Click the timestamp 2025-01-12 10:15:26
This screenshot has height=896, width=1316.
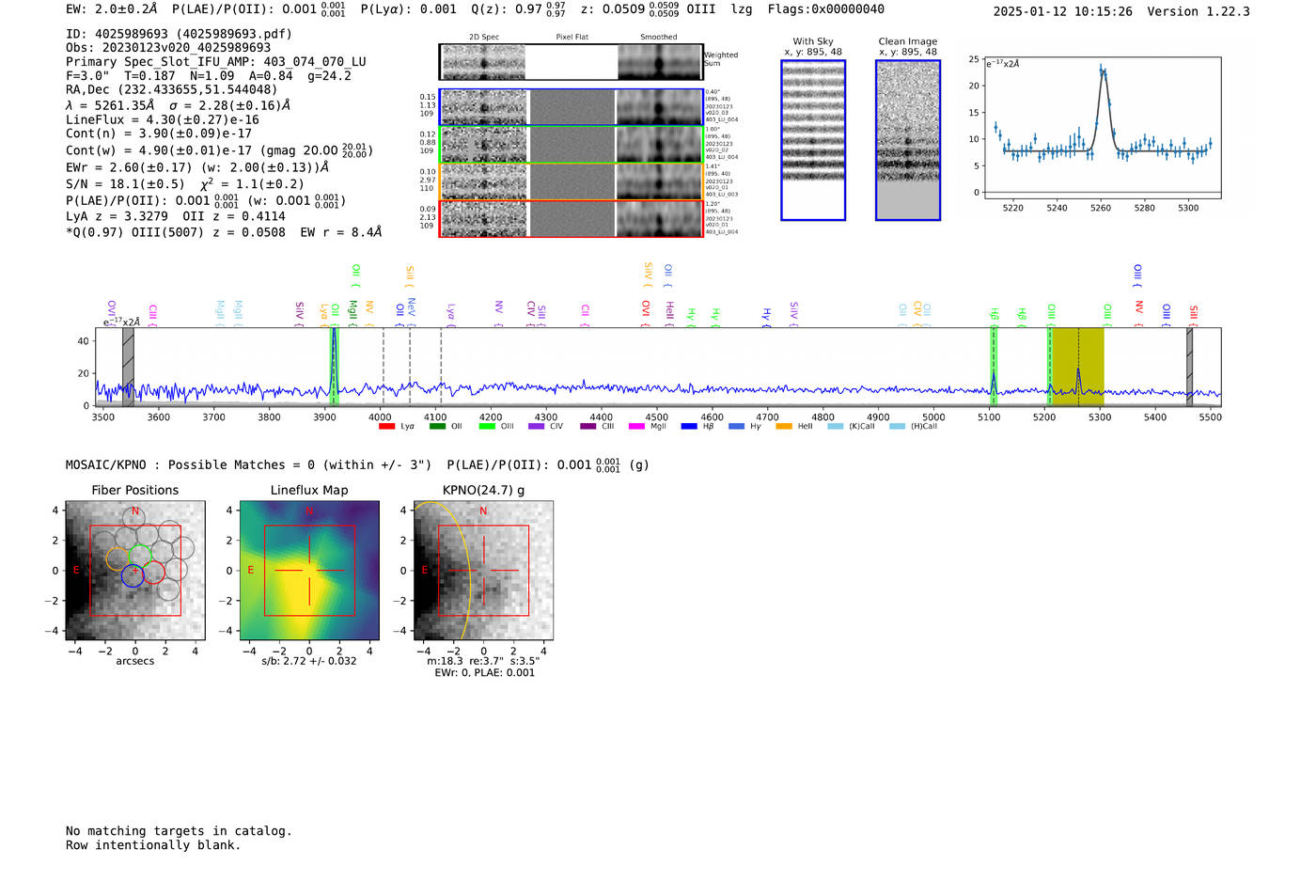[1063, 11]
